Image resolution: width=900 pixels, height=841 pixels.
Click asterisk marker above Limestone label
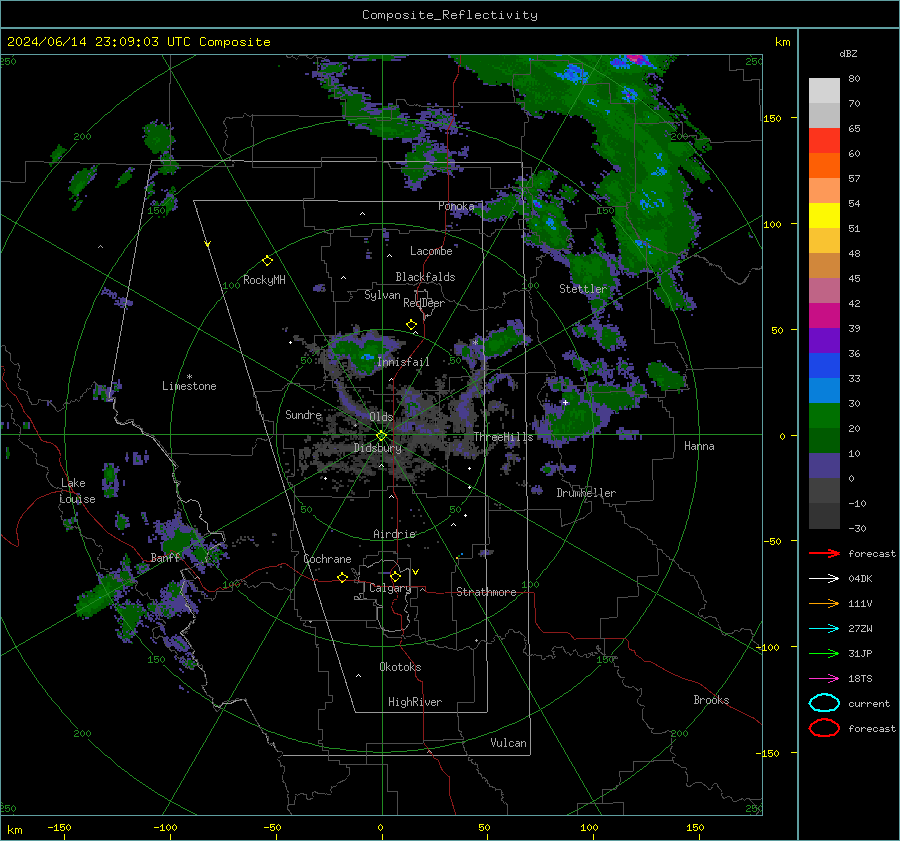click(190, 377)
